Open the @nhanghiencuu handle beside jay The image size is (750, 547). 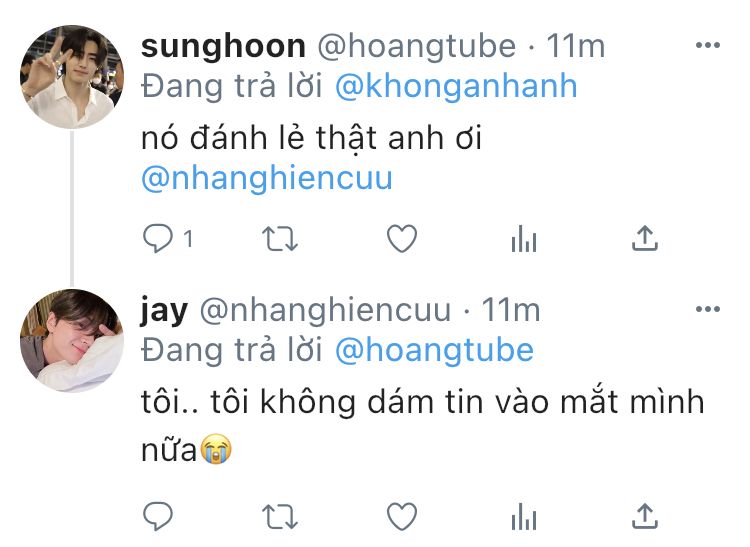tap(325, 310)
